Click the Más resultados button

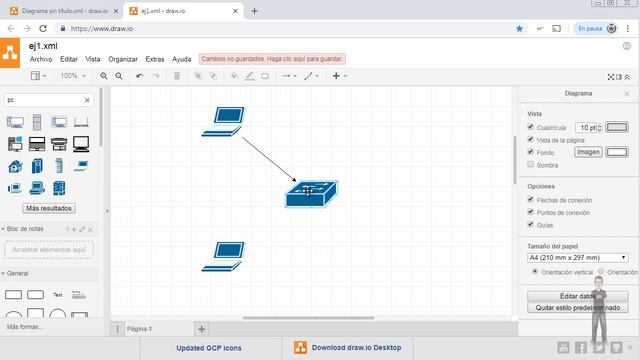click(49, 208)
